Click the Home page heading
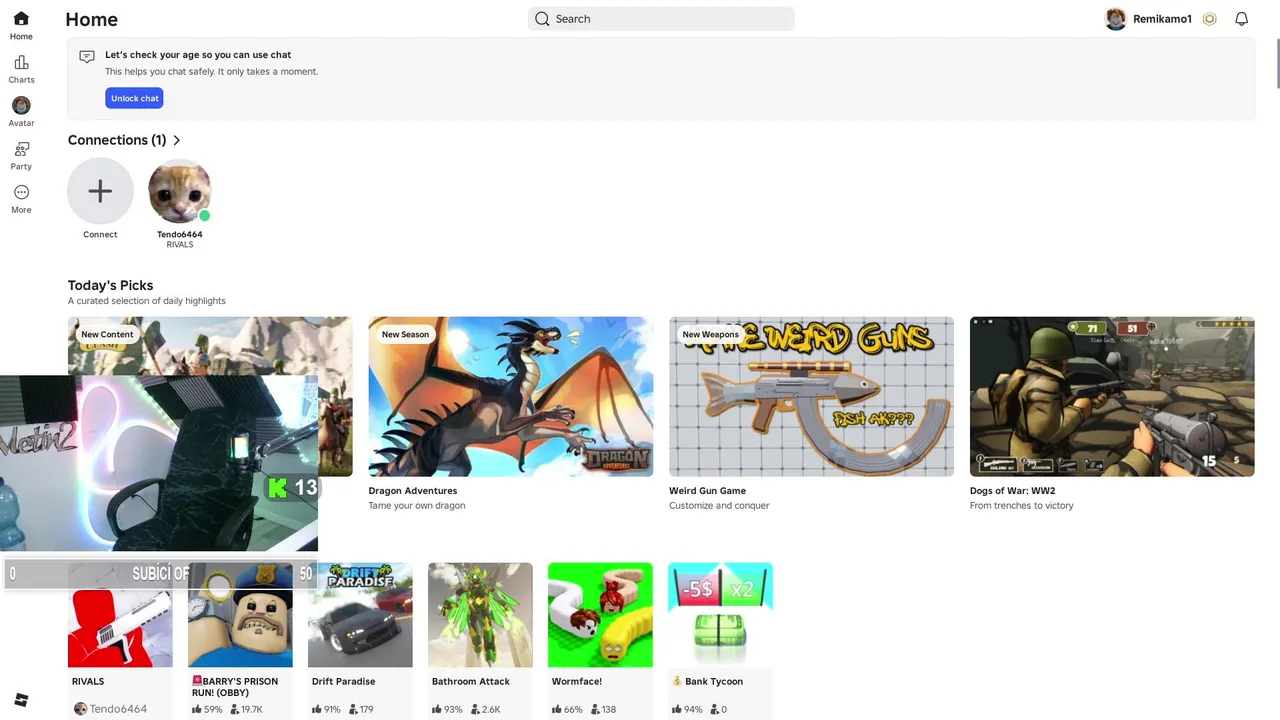This screenshot has width=1280, height=720. point(91,19)
